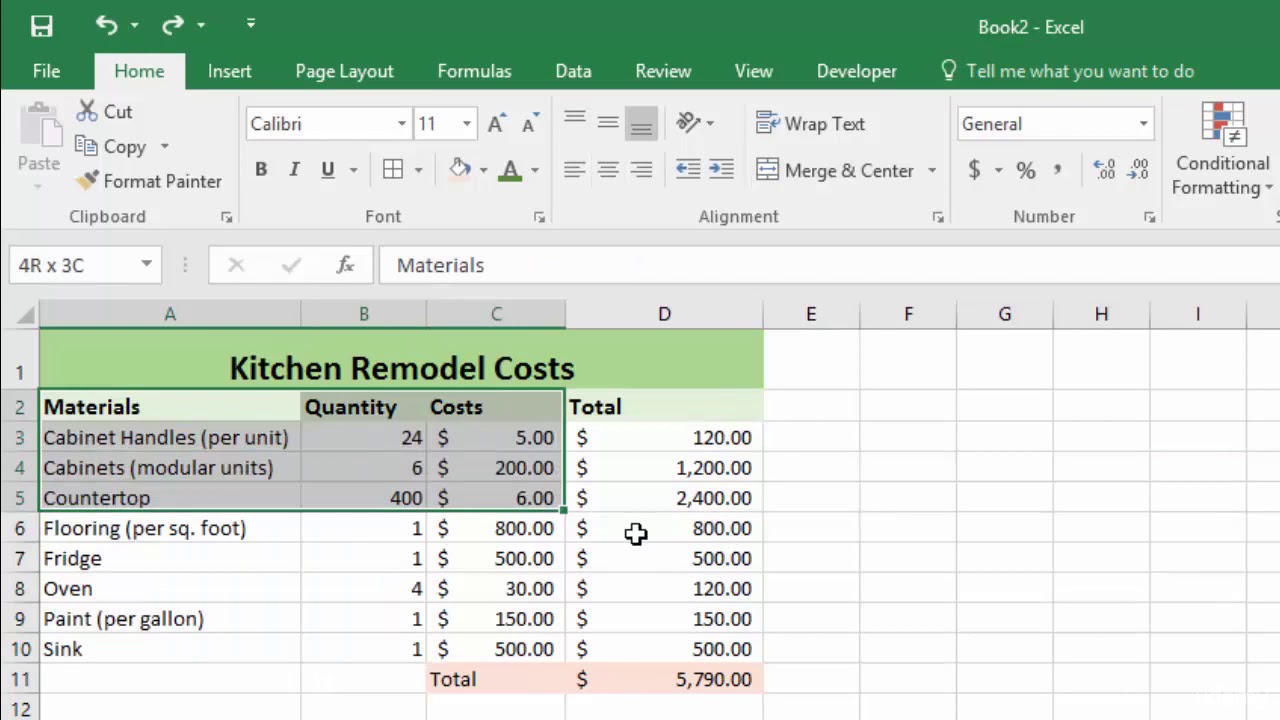Increase the cell indent
This screenshot has width=1280, height=720.
click(x=721, y=170)
